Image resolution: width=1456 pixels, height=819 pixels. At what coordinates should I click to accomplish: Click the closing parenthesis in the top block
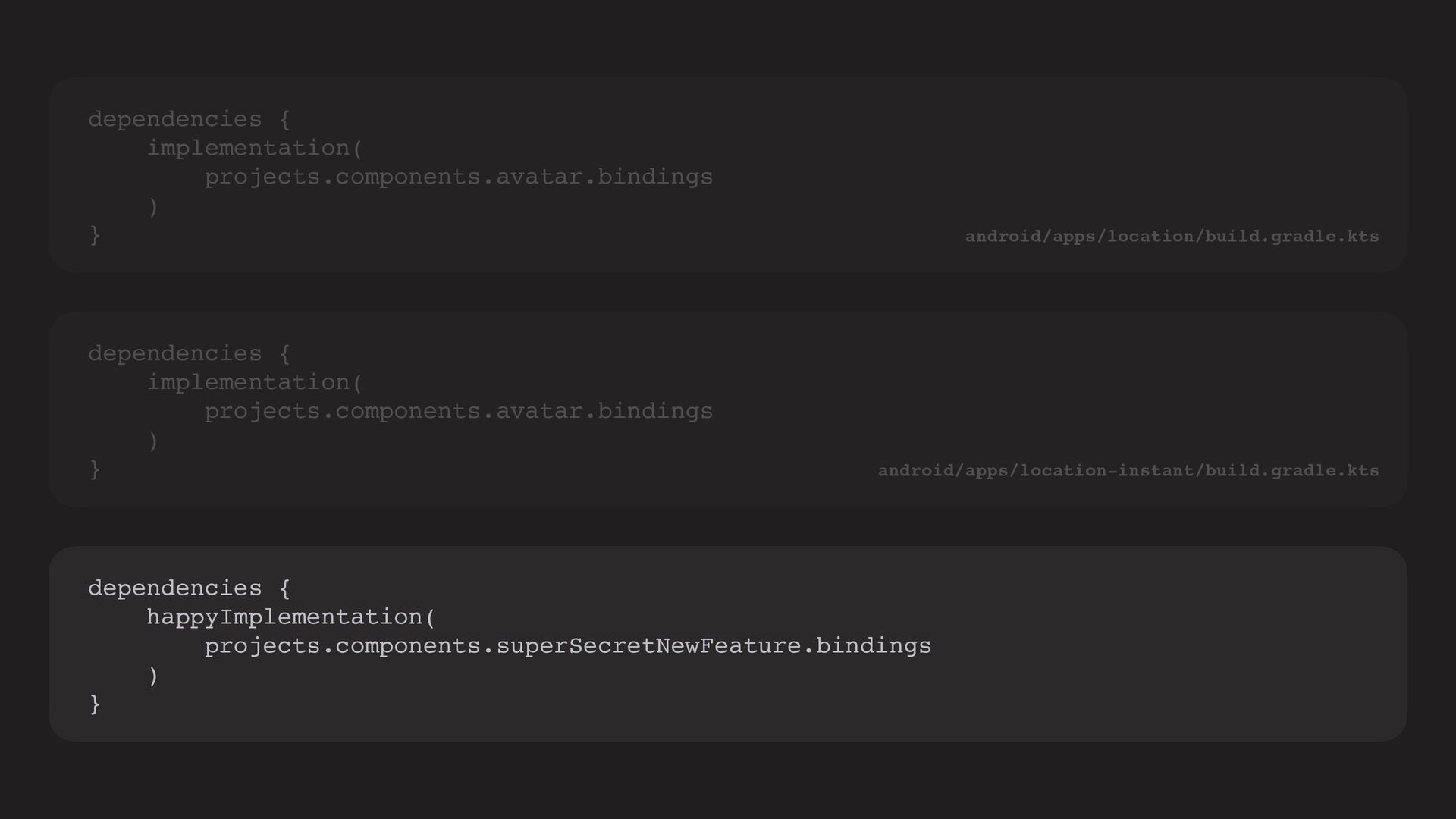[x=153, y=206]
